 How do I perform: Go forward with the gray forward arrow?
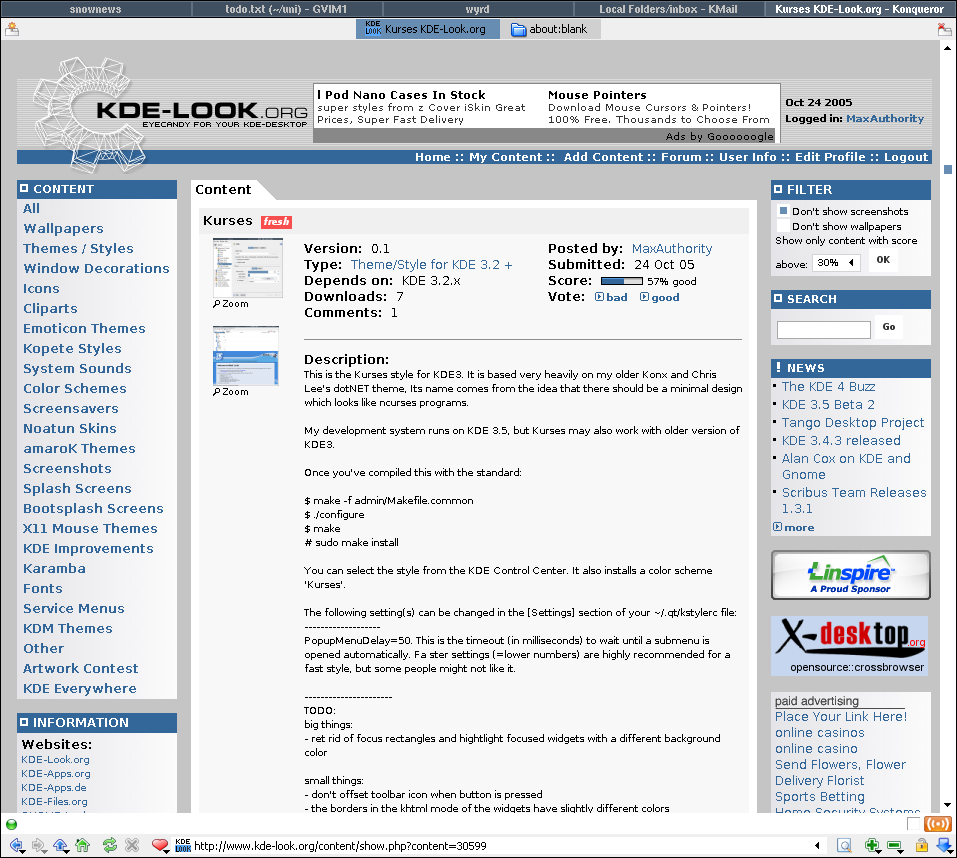point(38,846)
